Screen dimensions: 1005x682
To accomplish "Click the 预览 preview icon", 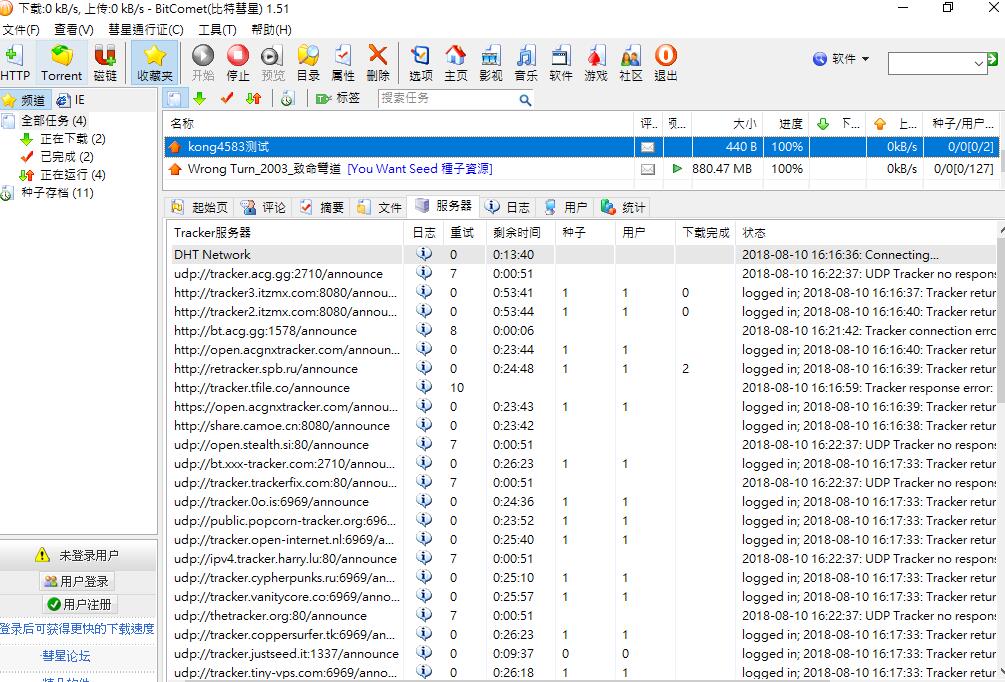I will [273, 63].
